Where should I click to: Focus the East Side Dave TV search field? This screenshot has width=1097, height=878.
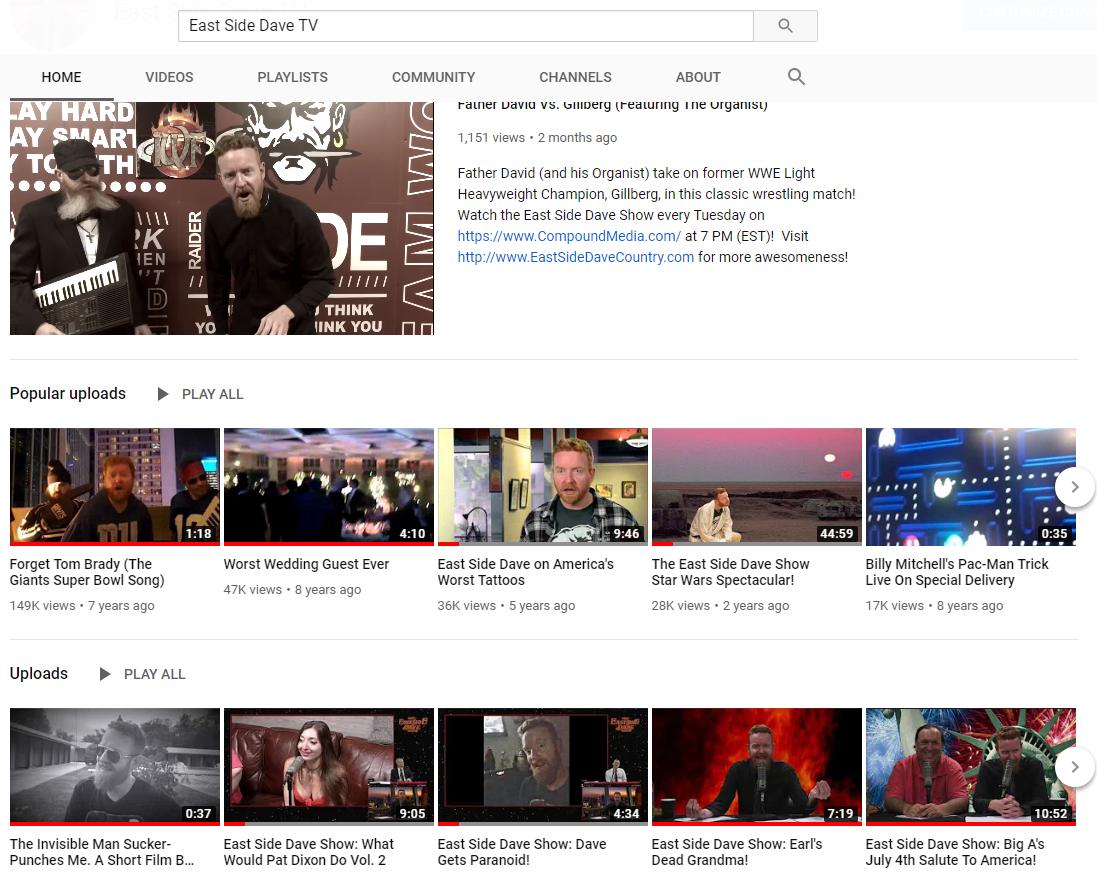(x=466, y=26)
